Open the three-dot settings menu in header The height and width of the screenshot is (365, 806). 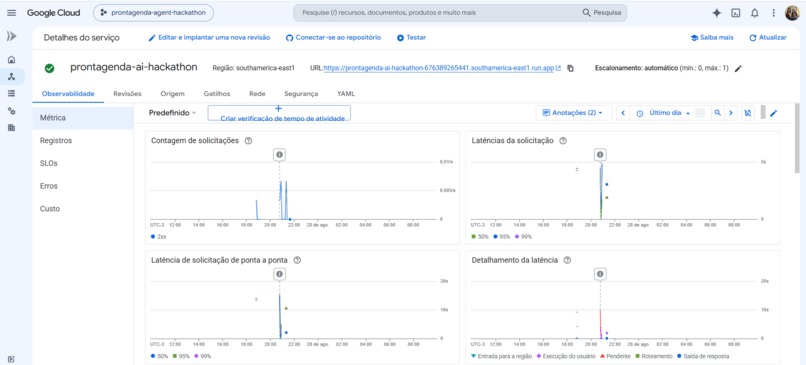pos(773,13)
